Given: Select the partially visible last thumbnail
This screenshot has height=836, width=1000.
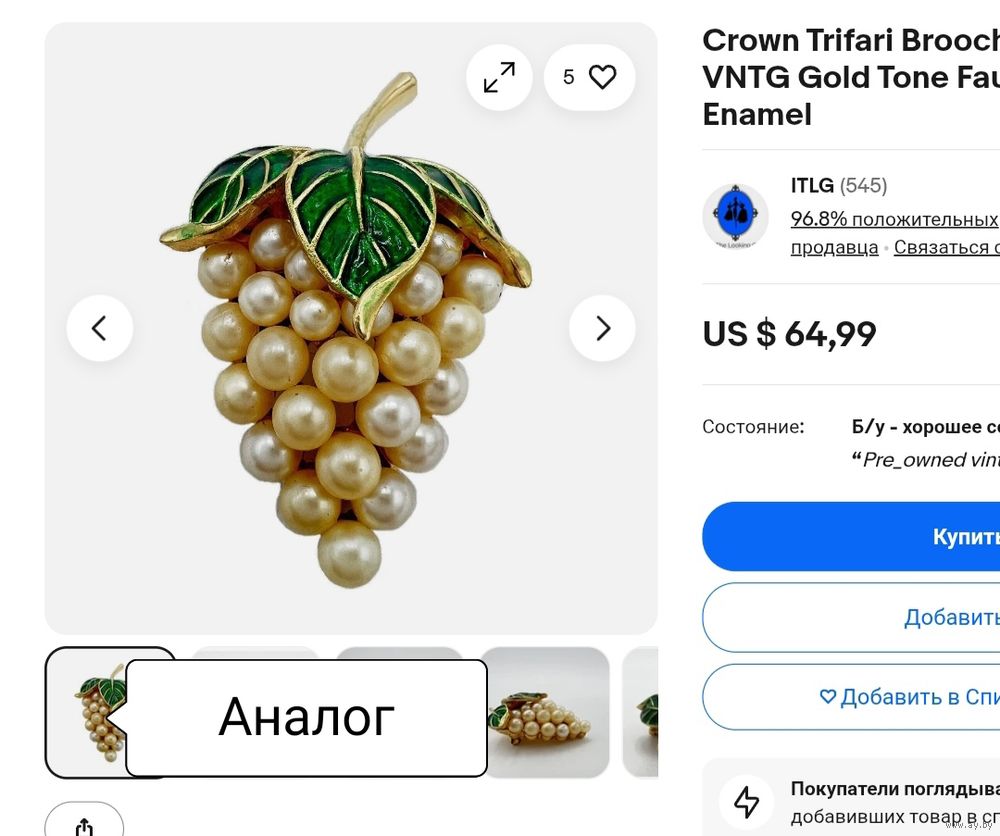Looking at the screenshot, I should (640, 712).
